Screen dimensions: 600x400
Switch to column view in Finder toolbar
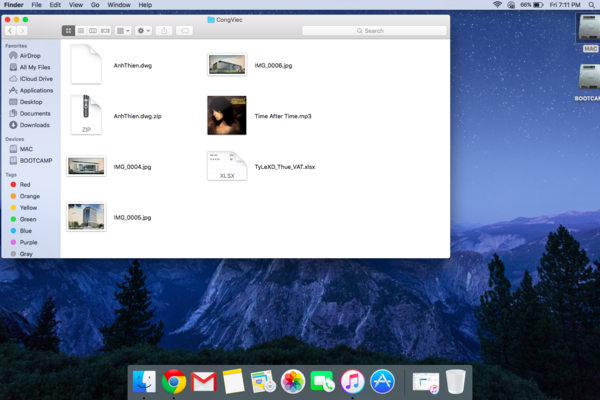92,31
